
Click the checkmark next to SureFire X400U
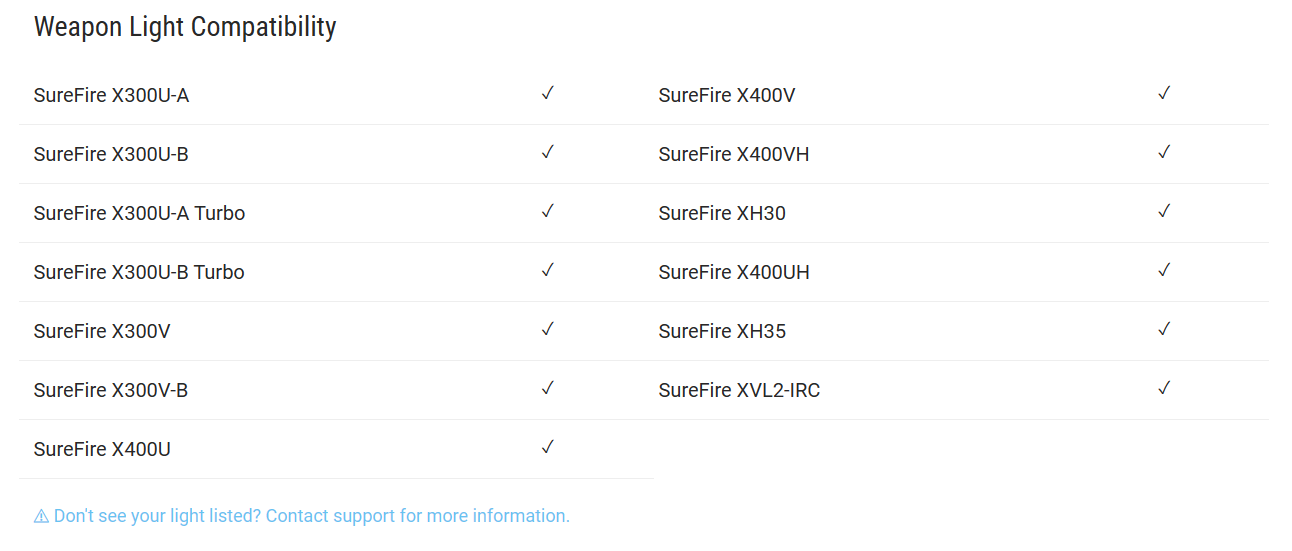[548, 448]
